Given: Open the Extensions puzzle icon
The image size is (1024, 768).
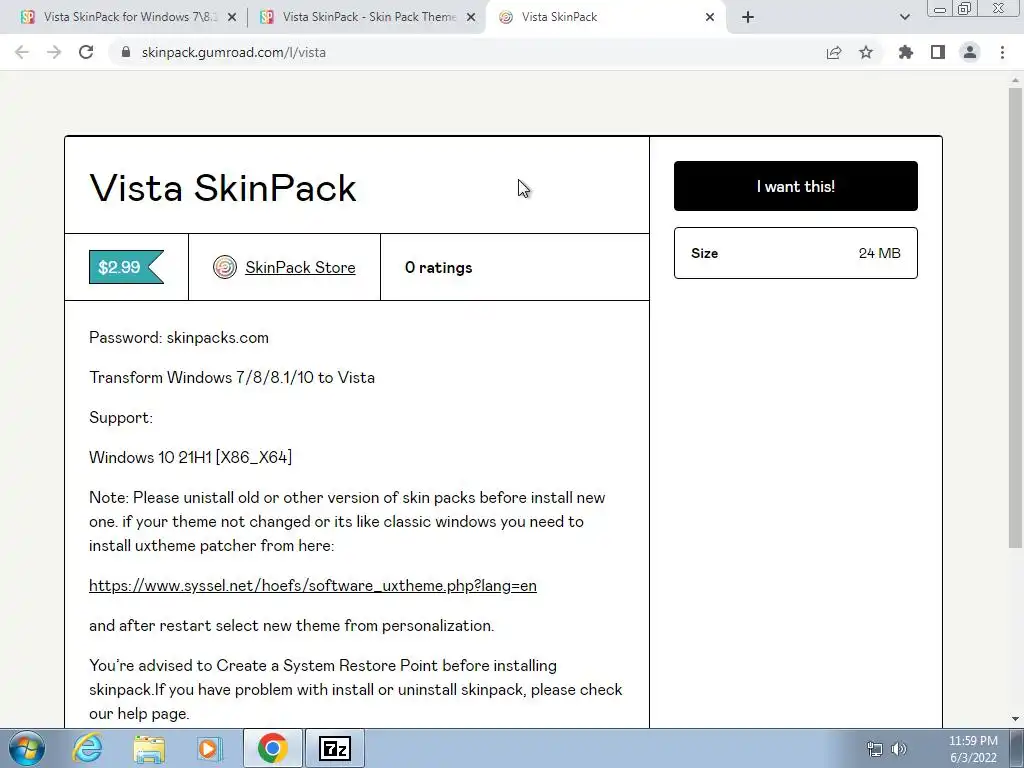Looking at the screenshot, I should (905, 52).
